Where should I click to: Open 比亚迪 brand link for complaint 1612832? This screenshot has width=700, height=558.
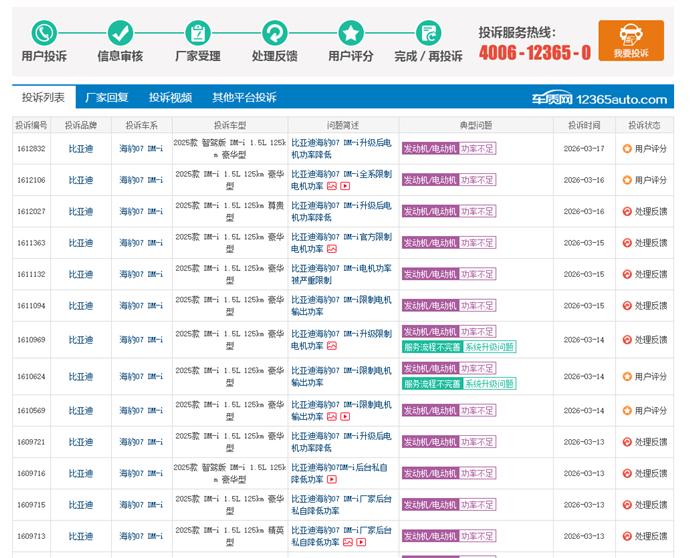(x=81, y=149)
